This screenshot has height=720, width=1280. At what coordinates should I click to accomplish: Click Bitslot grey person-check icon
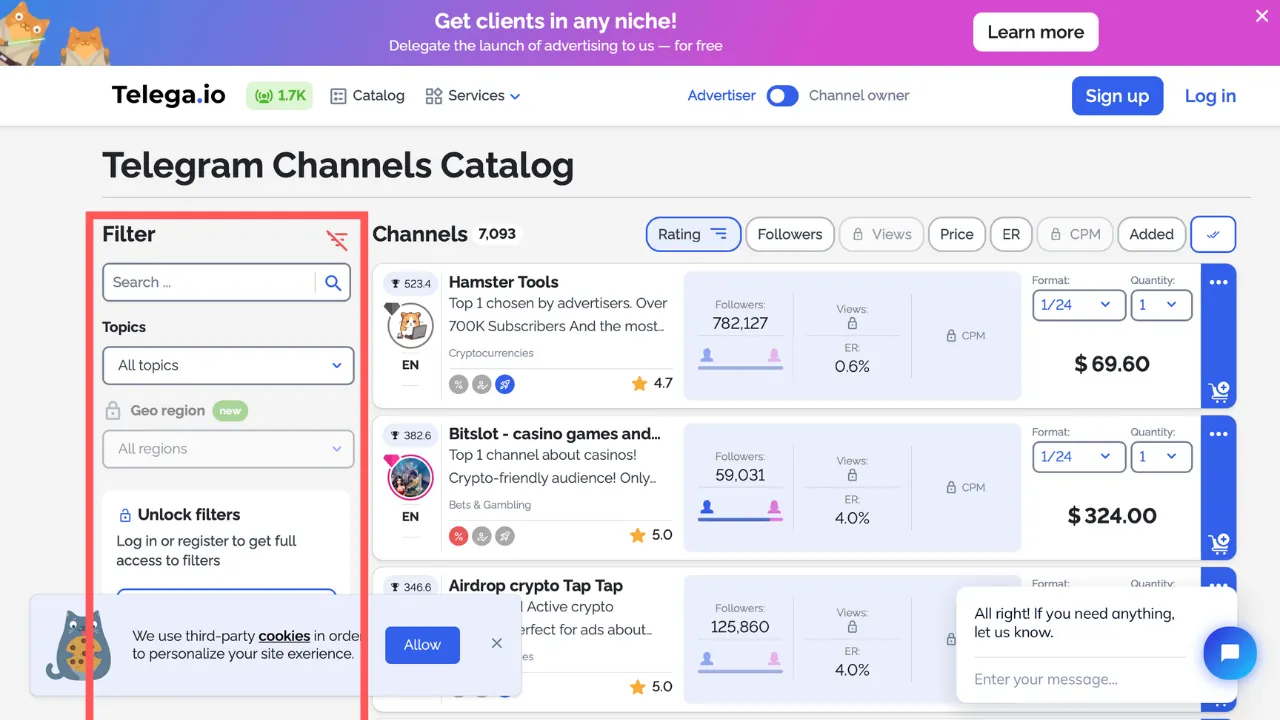click(482, 536)
